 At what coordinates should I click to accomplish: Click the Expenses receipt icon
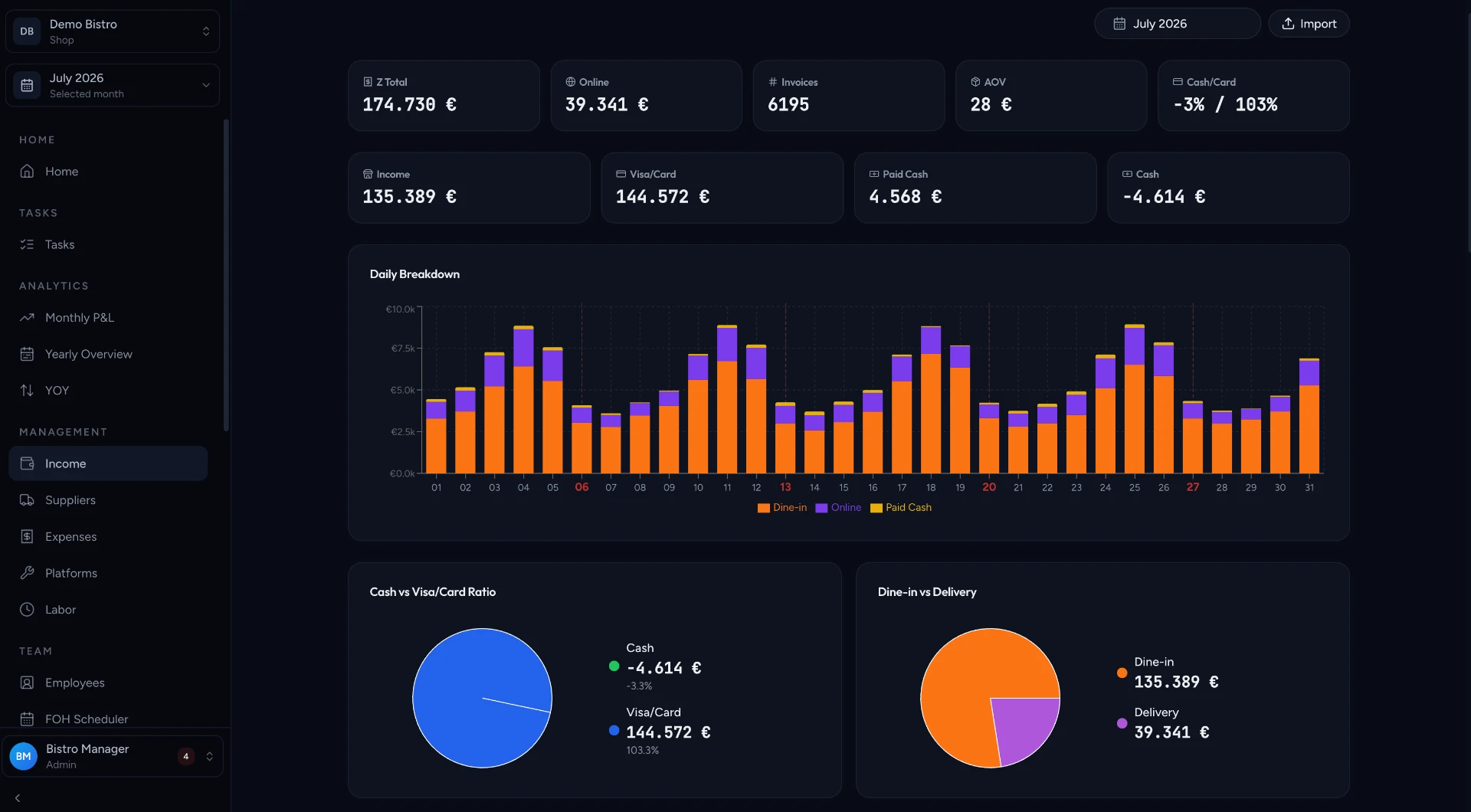tap(27, 536)
